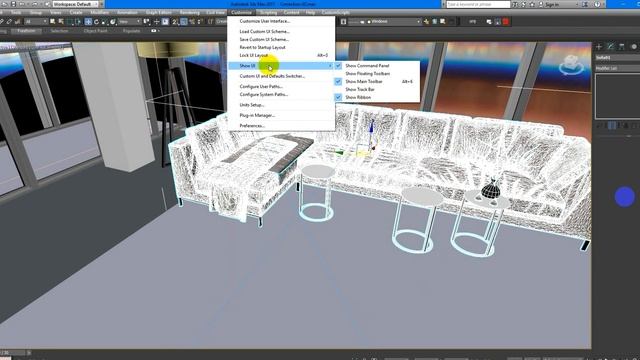Click the Use Pivot Point Center icon

coord(147,22)
